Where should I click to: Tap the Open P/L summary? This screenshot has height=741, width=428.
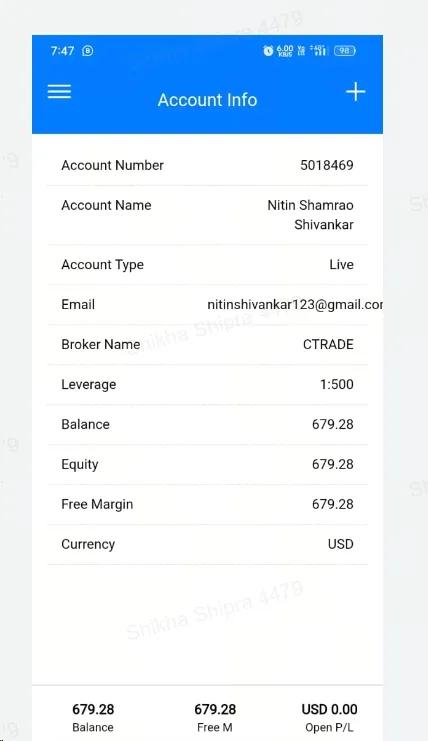pos(329,717)
